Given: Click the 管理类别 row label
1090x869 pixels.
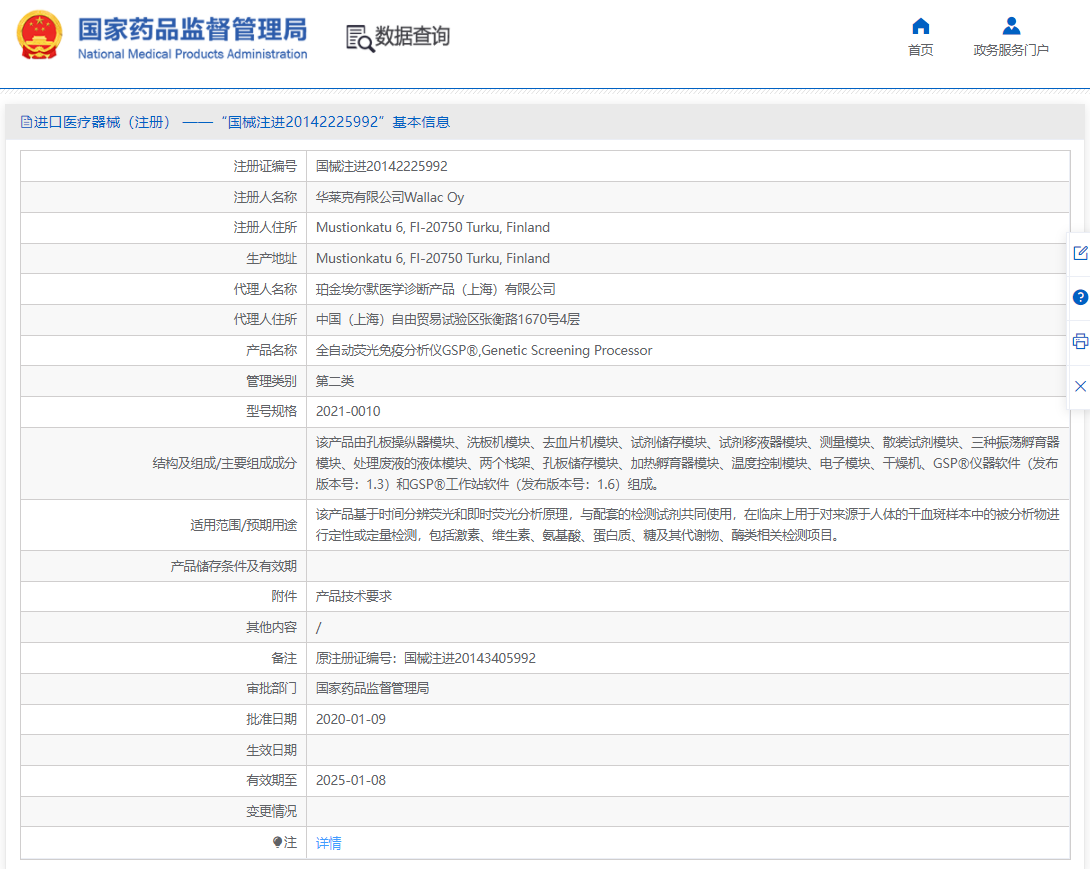Looking at the screenshot, I should [271, 381].
